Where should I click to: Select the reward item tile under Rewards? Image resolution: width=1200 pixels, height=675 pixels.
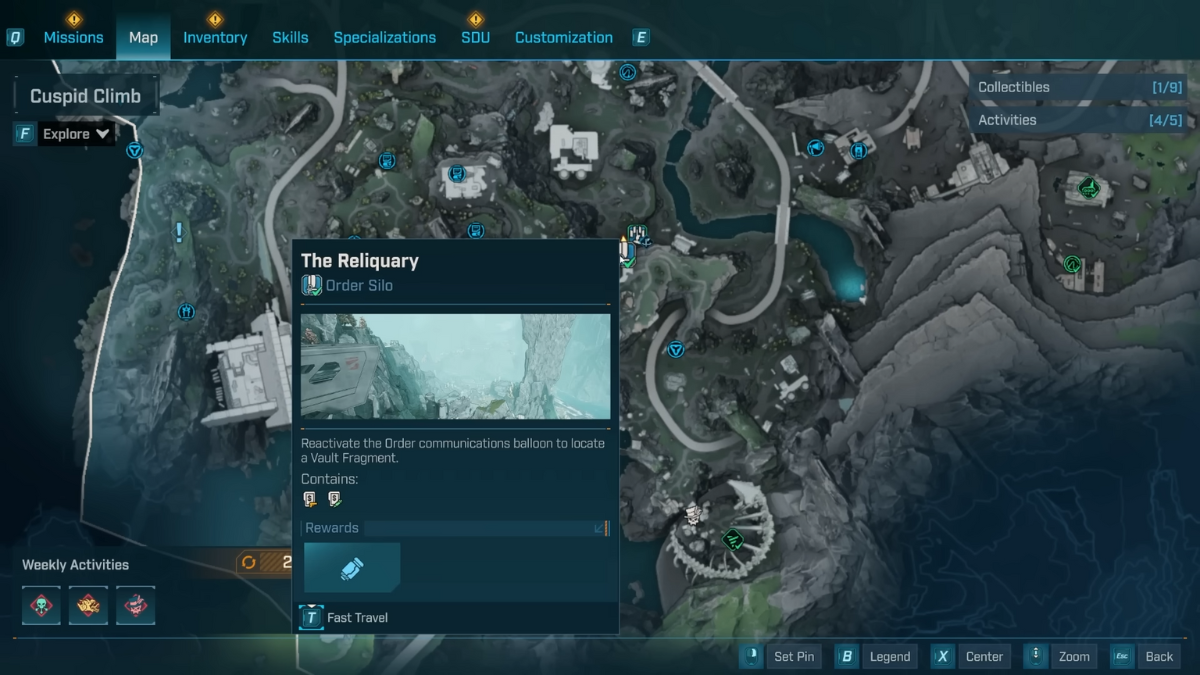(x=352, y=568)
